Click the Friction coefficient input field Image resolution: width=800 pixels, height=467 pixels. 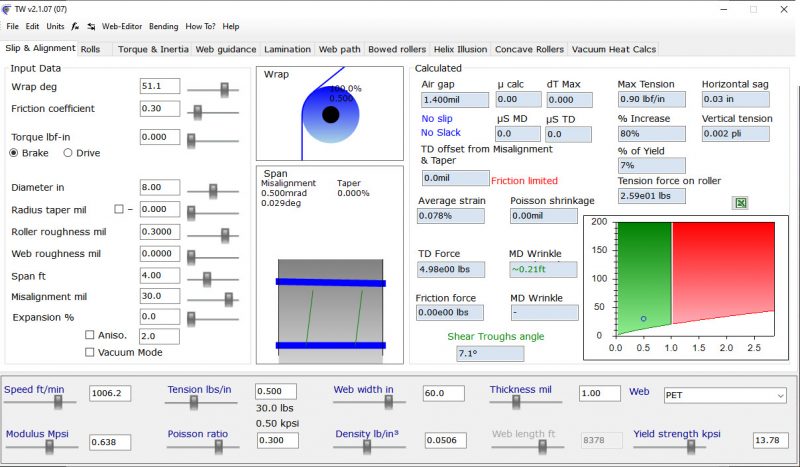159,108
